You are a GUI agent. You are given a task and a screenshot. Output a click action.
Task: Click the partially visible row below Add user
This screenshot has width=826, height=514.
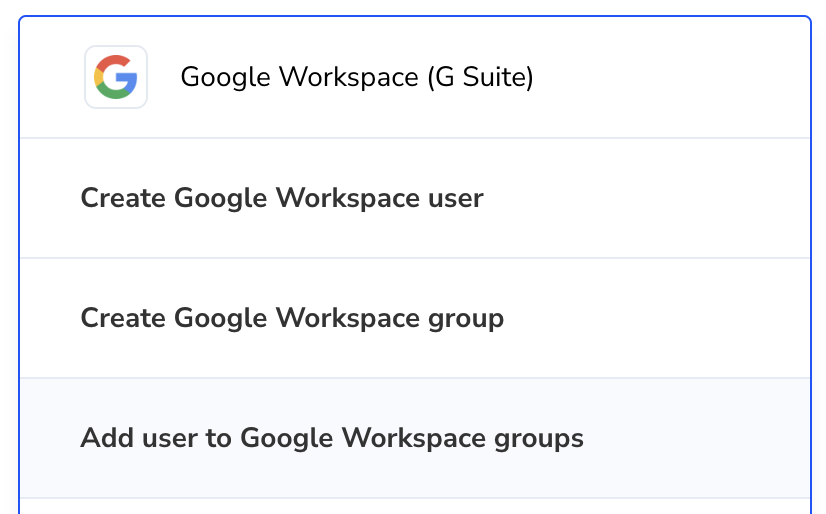coord(415,507)
